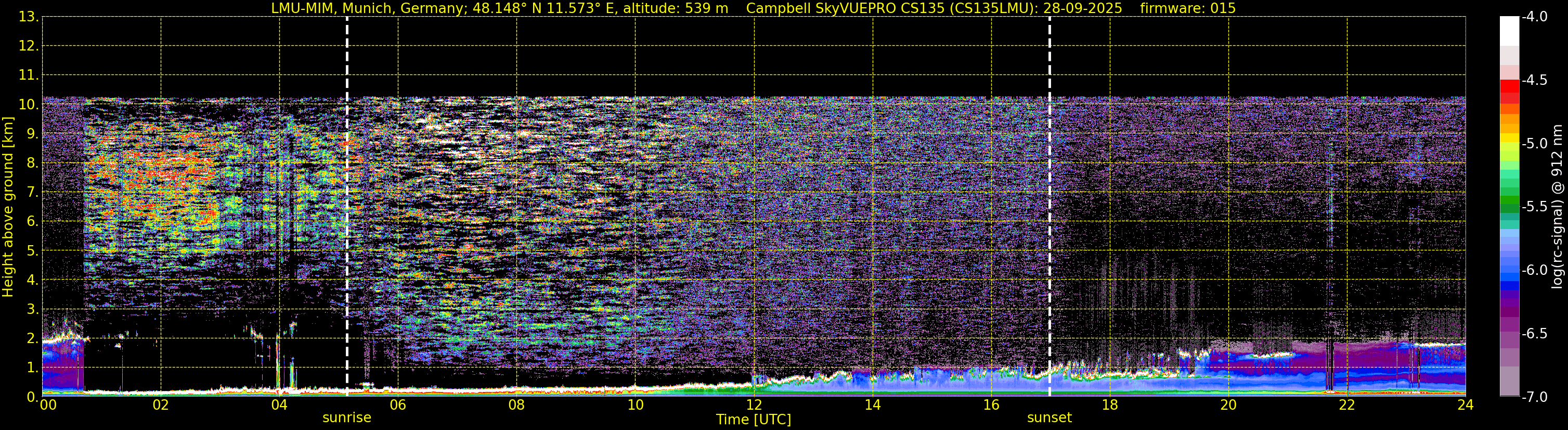Click the 12 tick label on time axis
Screen dimensions: 1568x430
(x=754, y=405)
